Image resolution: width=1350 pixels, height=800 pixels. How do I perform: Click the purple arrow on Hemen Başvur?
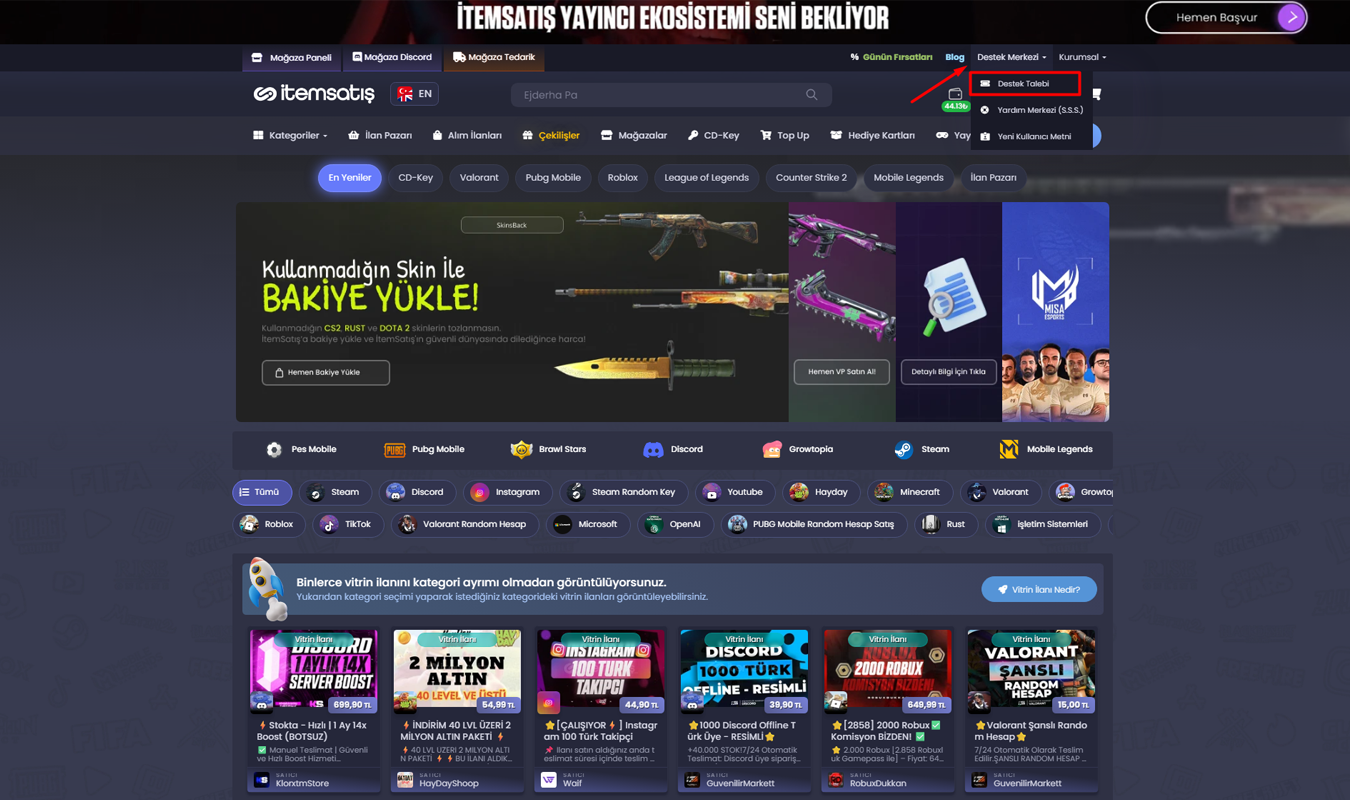pyautogui.click(x=1291, y=17)
